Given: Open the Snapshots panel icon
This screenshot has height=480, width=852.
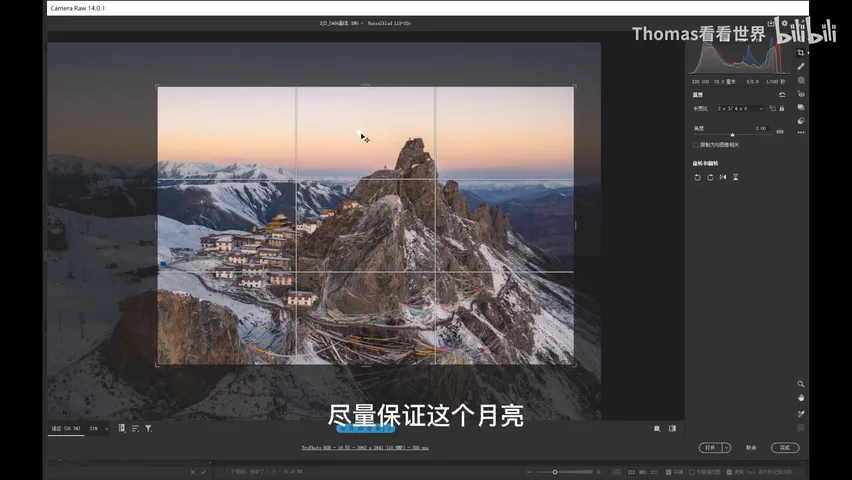Looking at the screenshot, I should click(x=801, y=108).
